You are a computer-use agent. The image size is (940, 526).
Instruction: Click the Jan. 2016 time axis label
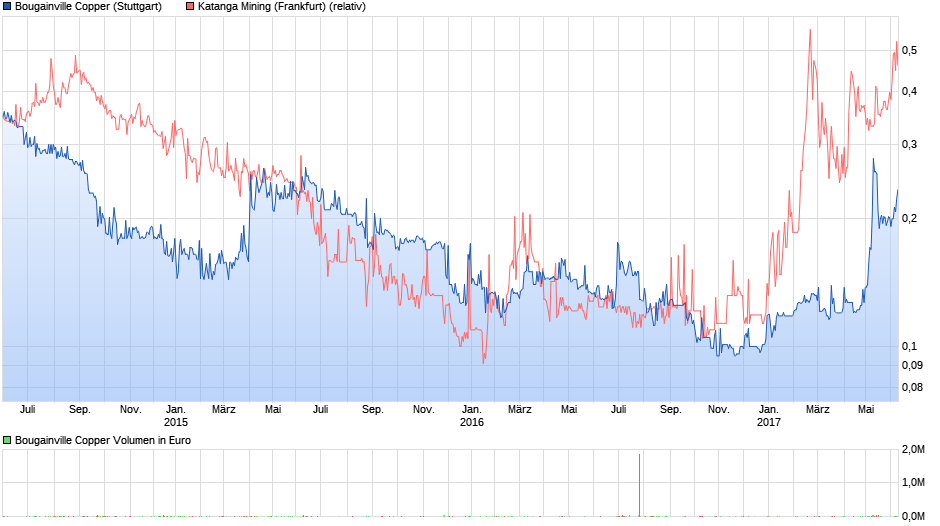click(472, 416)
